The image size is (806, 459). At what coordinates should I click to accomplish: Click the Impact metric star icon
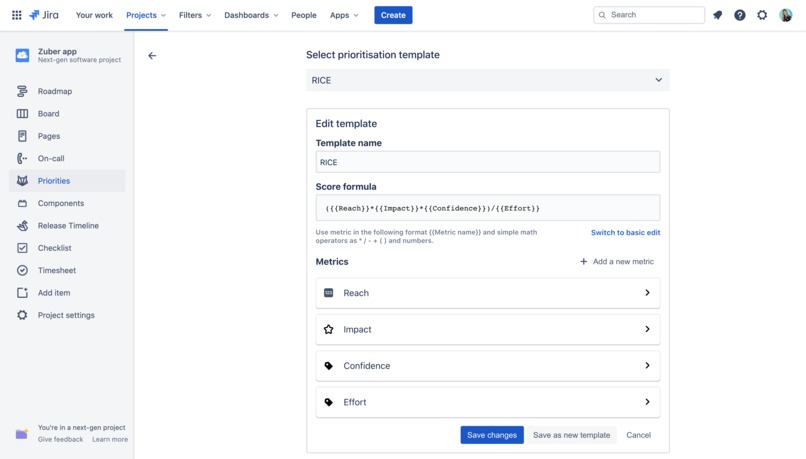(328, 329)
